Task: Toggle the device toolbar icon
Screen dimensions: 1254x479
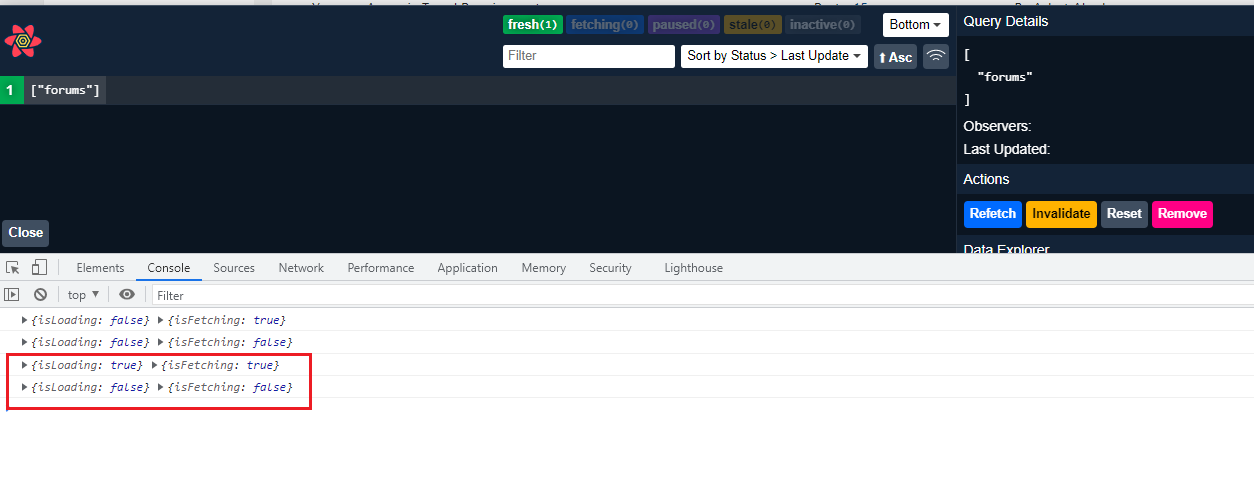Action: pyautogui.click(x=39, y=268)
